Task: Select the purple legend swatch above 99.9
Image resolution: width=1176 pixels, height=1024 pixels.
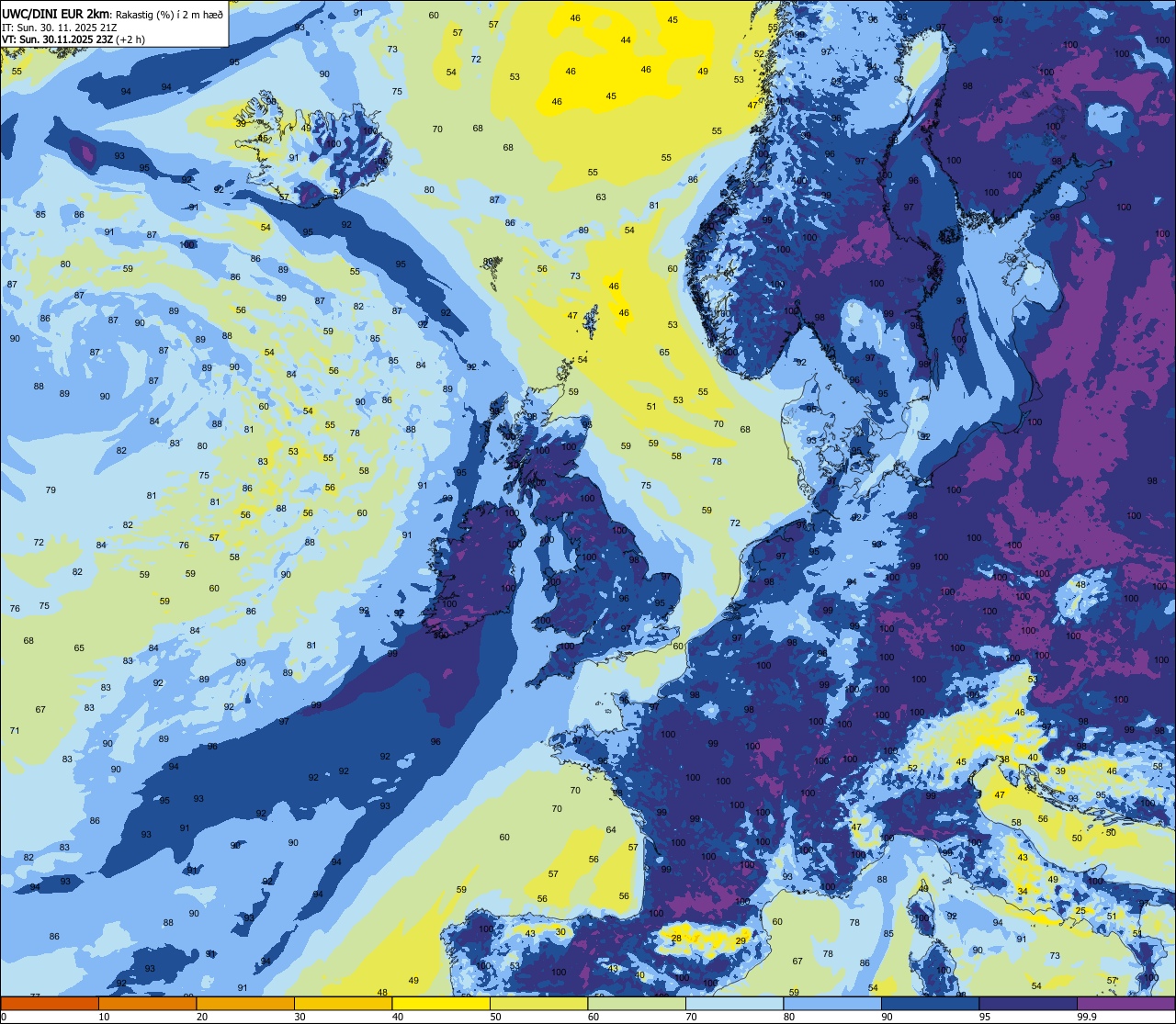Action: 1125,1003
